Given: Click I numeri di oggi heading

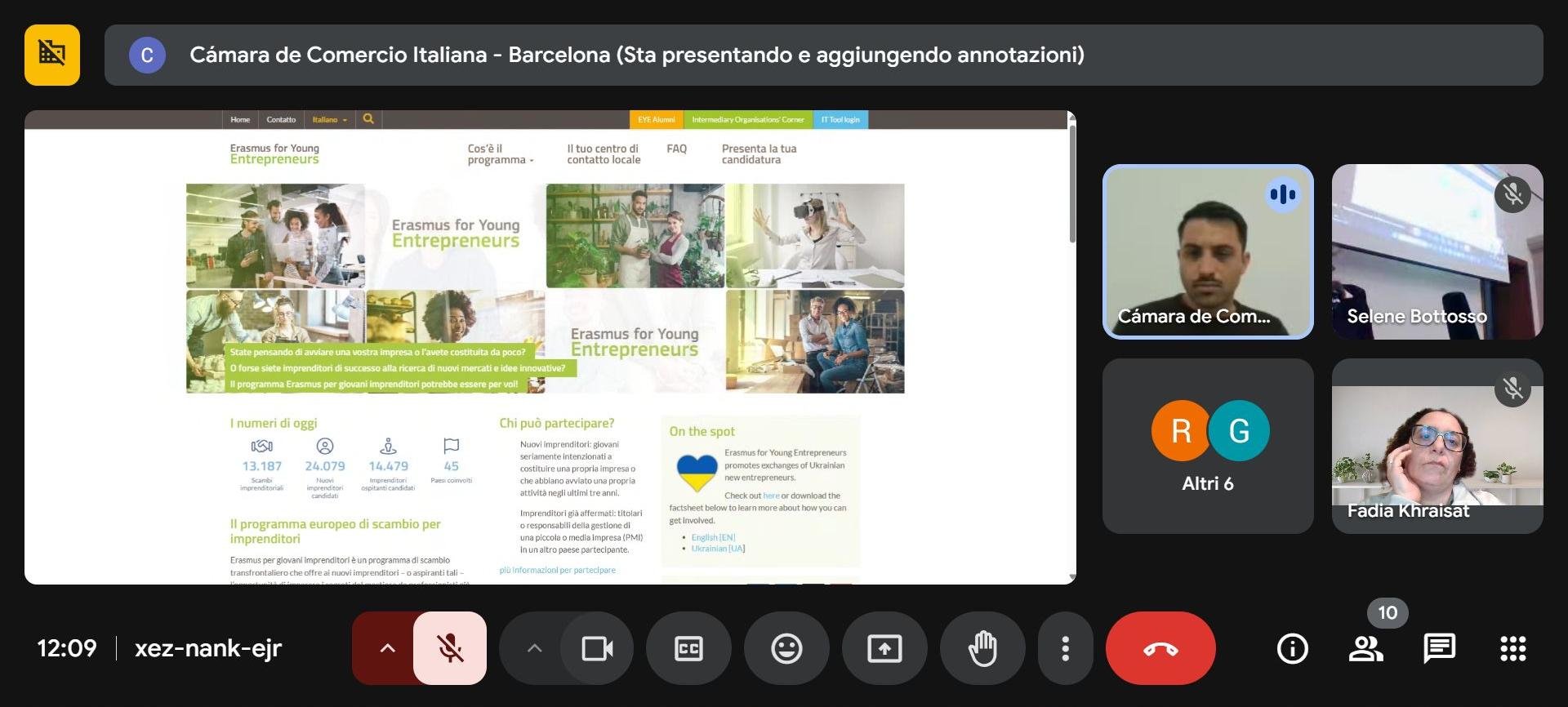Looking at the screenshot, I should pos(273,423).
